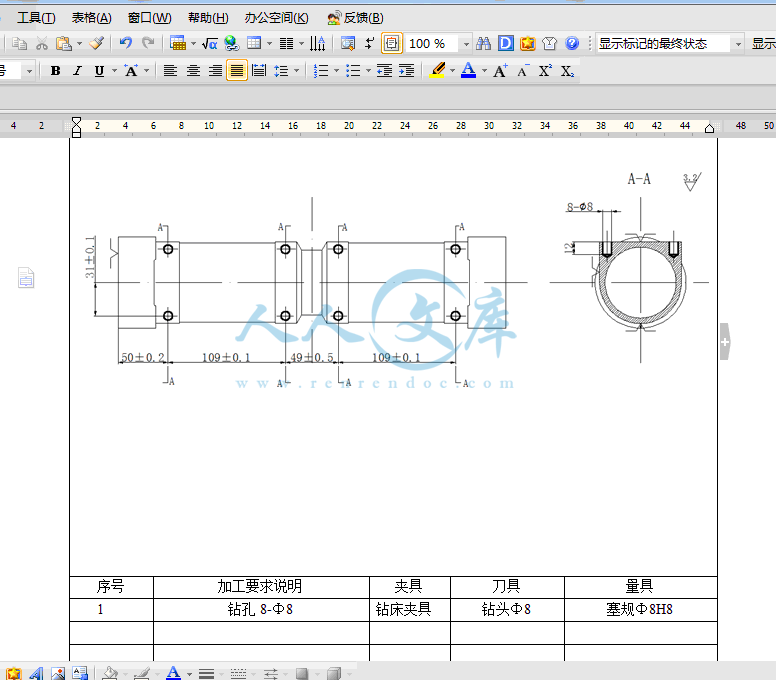Open the 反馈(B) menu

(355, 18)
